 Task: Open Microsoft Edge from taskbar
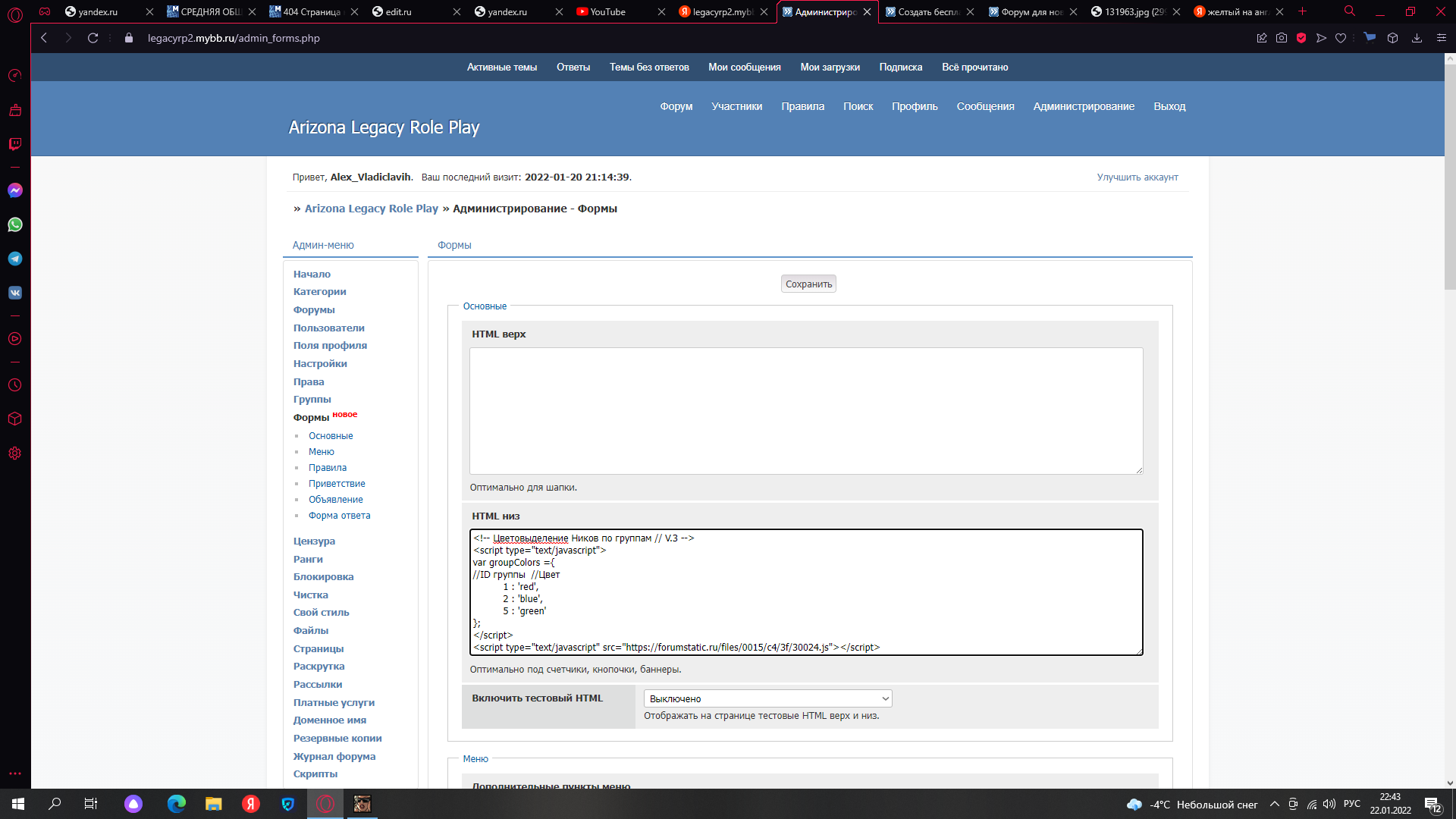click(x=176, y=804)
